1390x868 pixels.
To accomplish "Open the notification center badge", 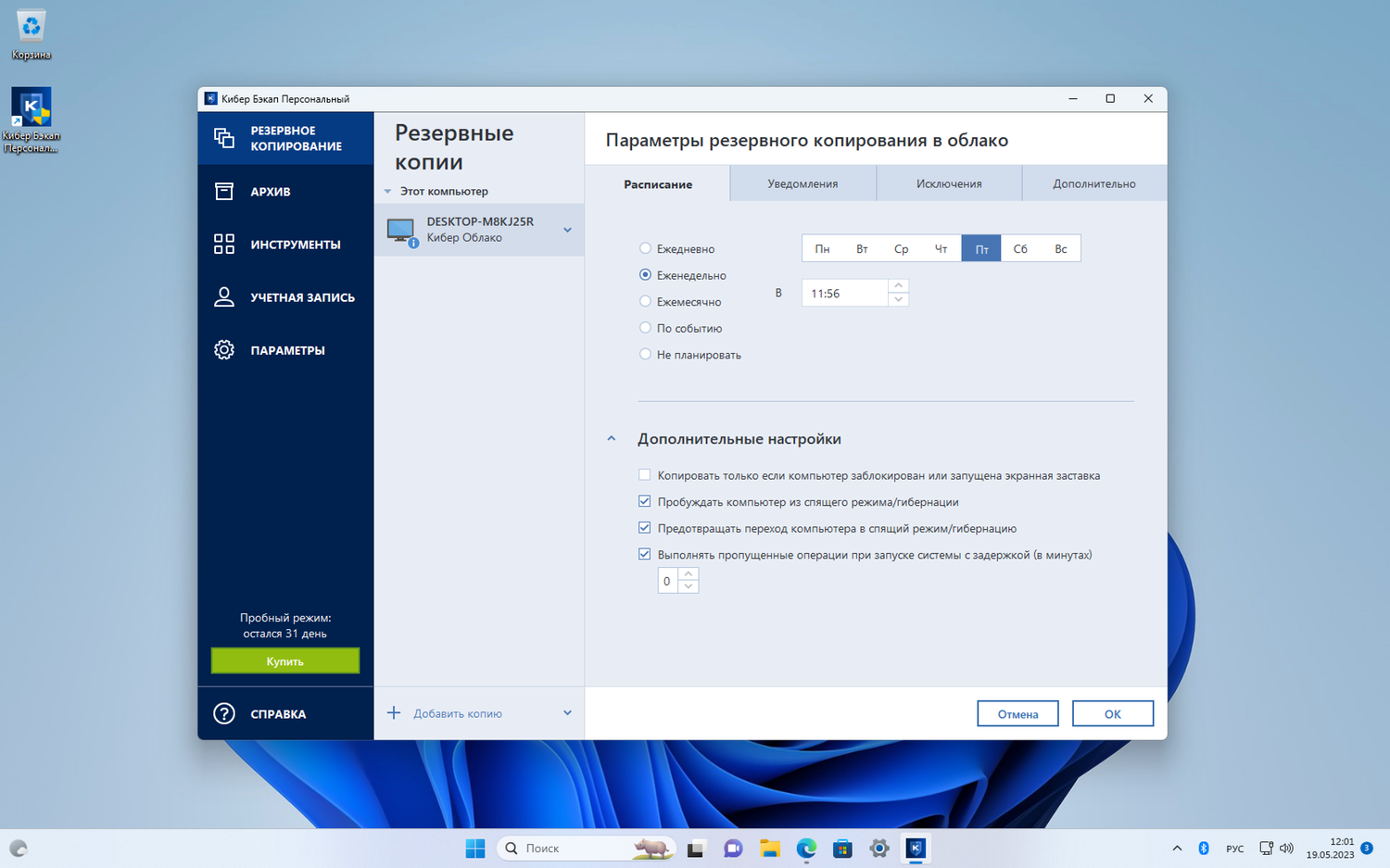I will click(x=1367, y=848).
